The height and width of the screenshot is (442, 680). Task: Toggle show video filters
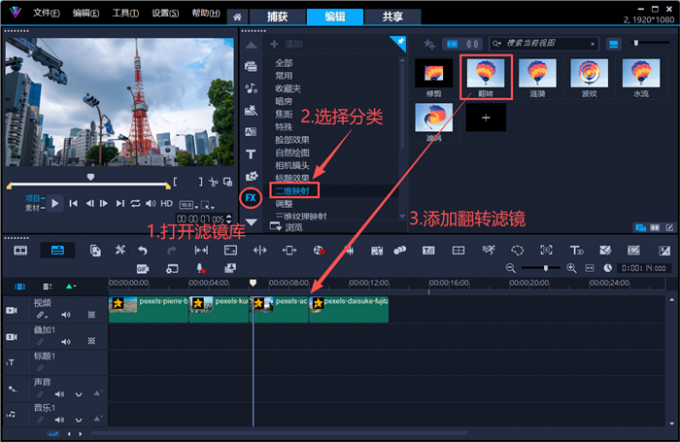pyautogui.click(x=452, y=44)
